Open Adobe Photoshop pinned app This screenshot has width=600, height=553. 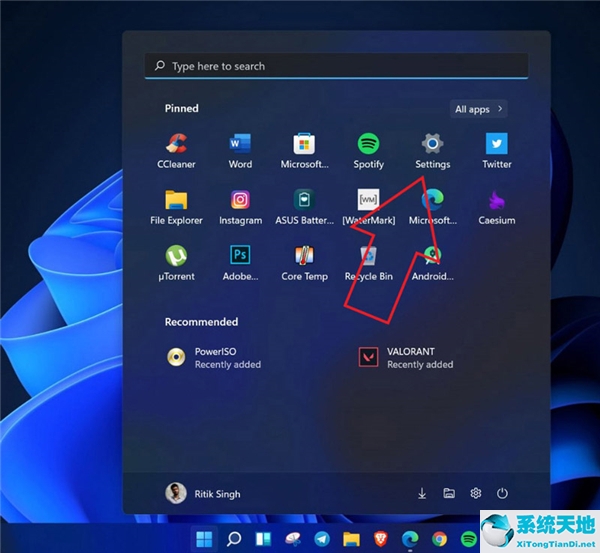click(x=240, y=263)
